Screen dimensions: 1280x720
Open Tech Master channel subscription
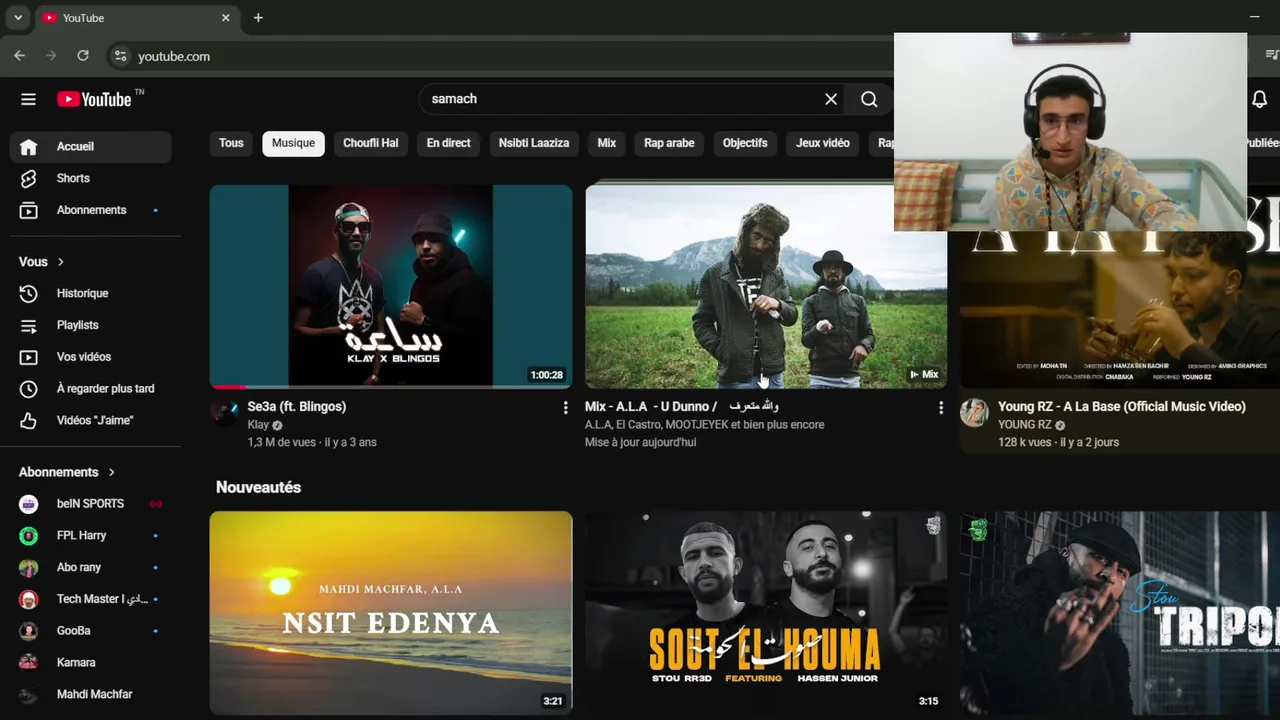coord(91,599)
